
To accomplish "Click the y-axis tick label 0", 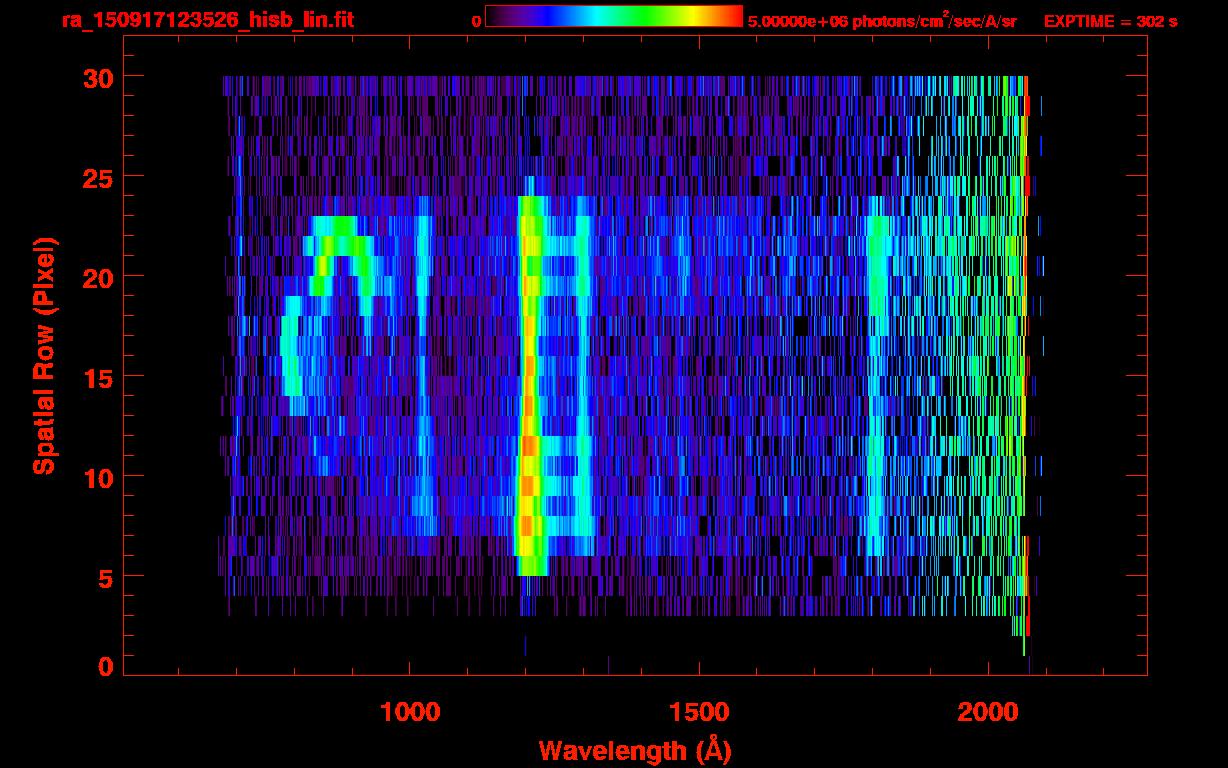I will coord(105,667).
